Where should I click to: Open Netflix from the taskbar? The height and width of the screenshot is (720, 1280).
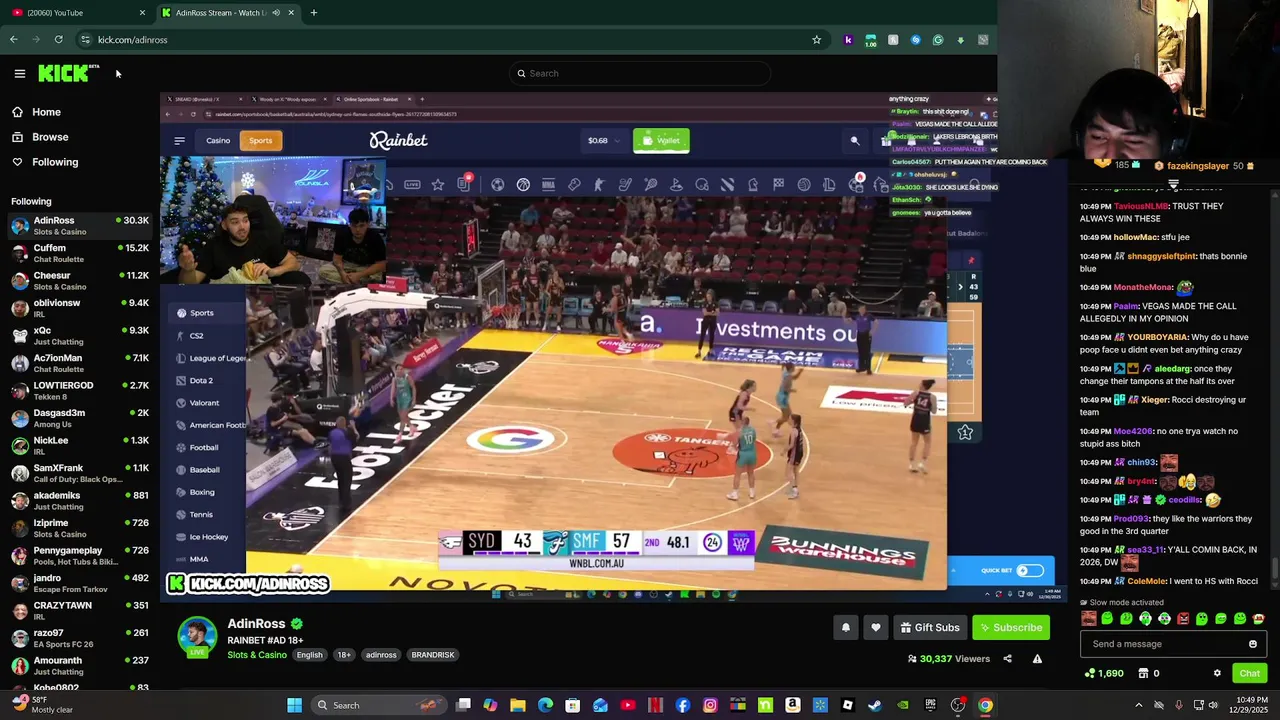coord(656,705)
